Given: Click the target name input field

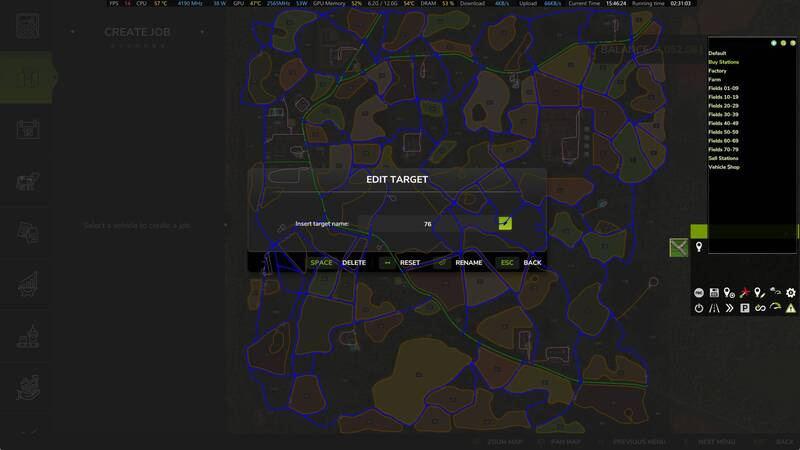Looking at the screenshot, I should (x=428, y=223).
